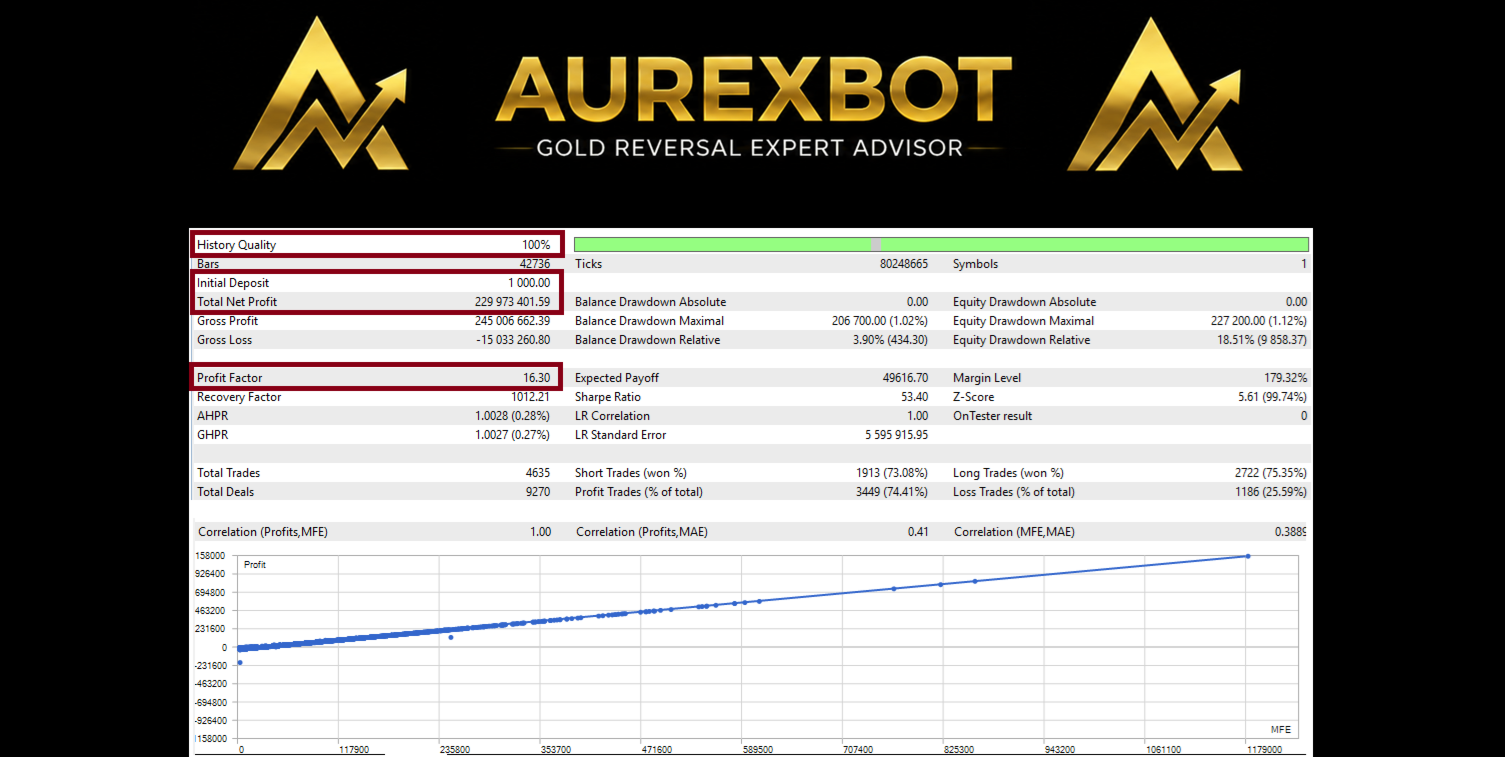The width and height of the screenshot is (1505, 757).
Task: Select the Correlation (Profits,MAE) value 0.41
Action: pyautogui.click(x=918, y=532)
